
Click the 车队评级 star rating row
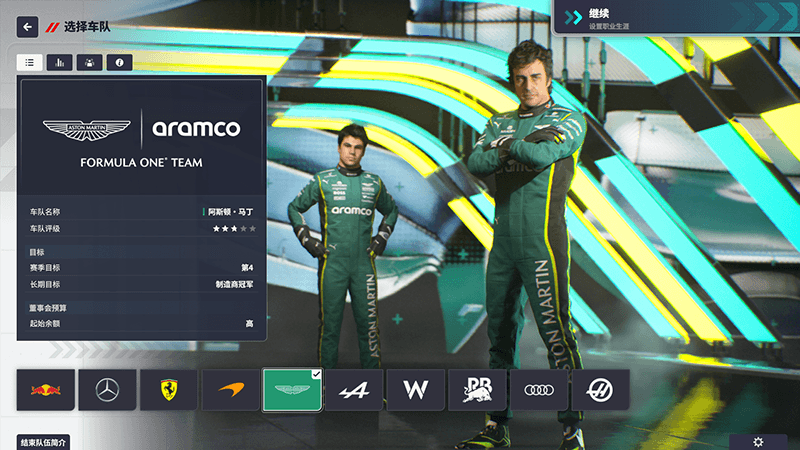click(x=142, y=229)
